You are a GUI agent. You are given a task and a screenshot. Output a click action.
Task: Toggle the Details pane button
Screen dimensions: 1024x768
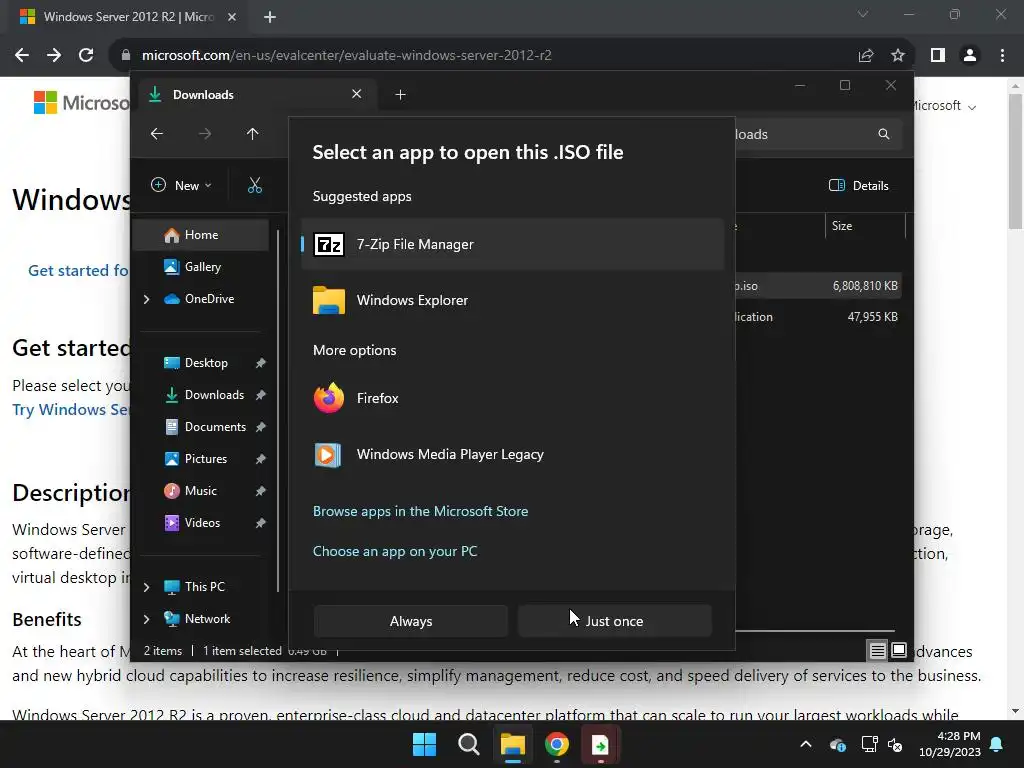pos(858,185)
